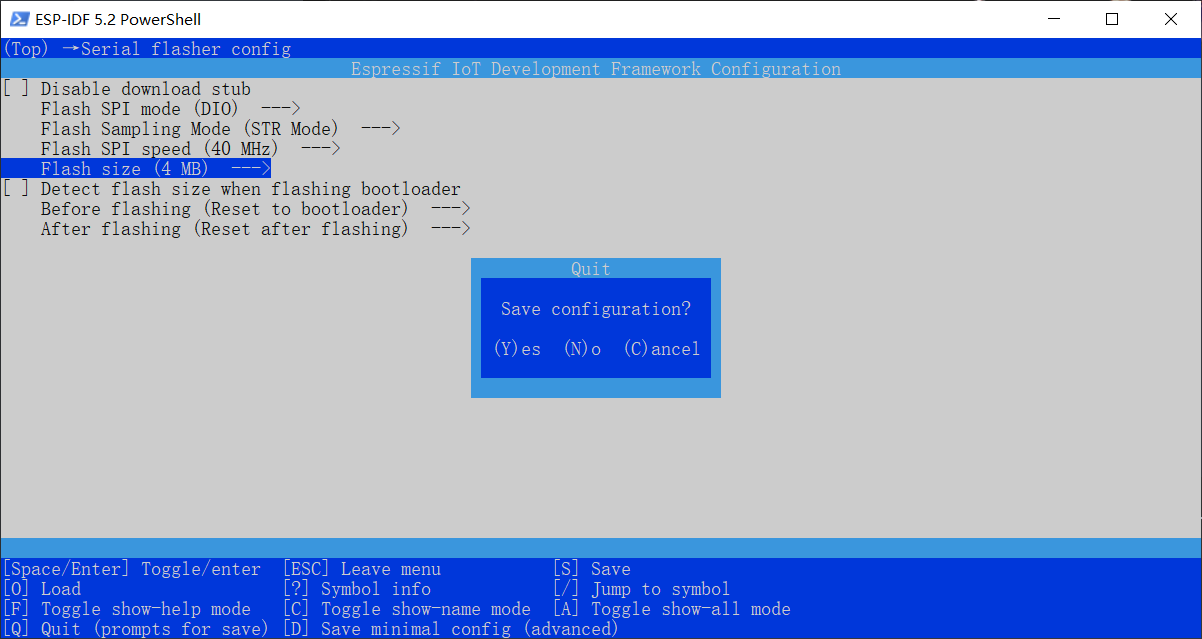This screenshot has height=639, width=1202.
Task: Choose (Y)es in the Save configuration dialog
Action: [x=517, y=349]
